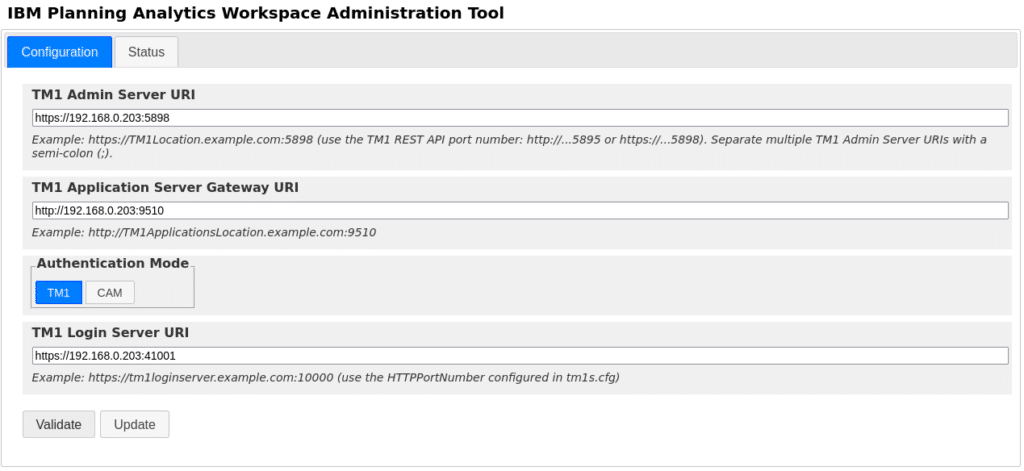Select TM1 authentication mode
The width and height of the screenshot is (1024, 471).
(x=59, y=293)
